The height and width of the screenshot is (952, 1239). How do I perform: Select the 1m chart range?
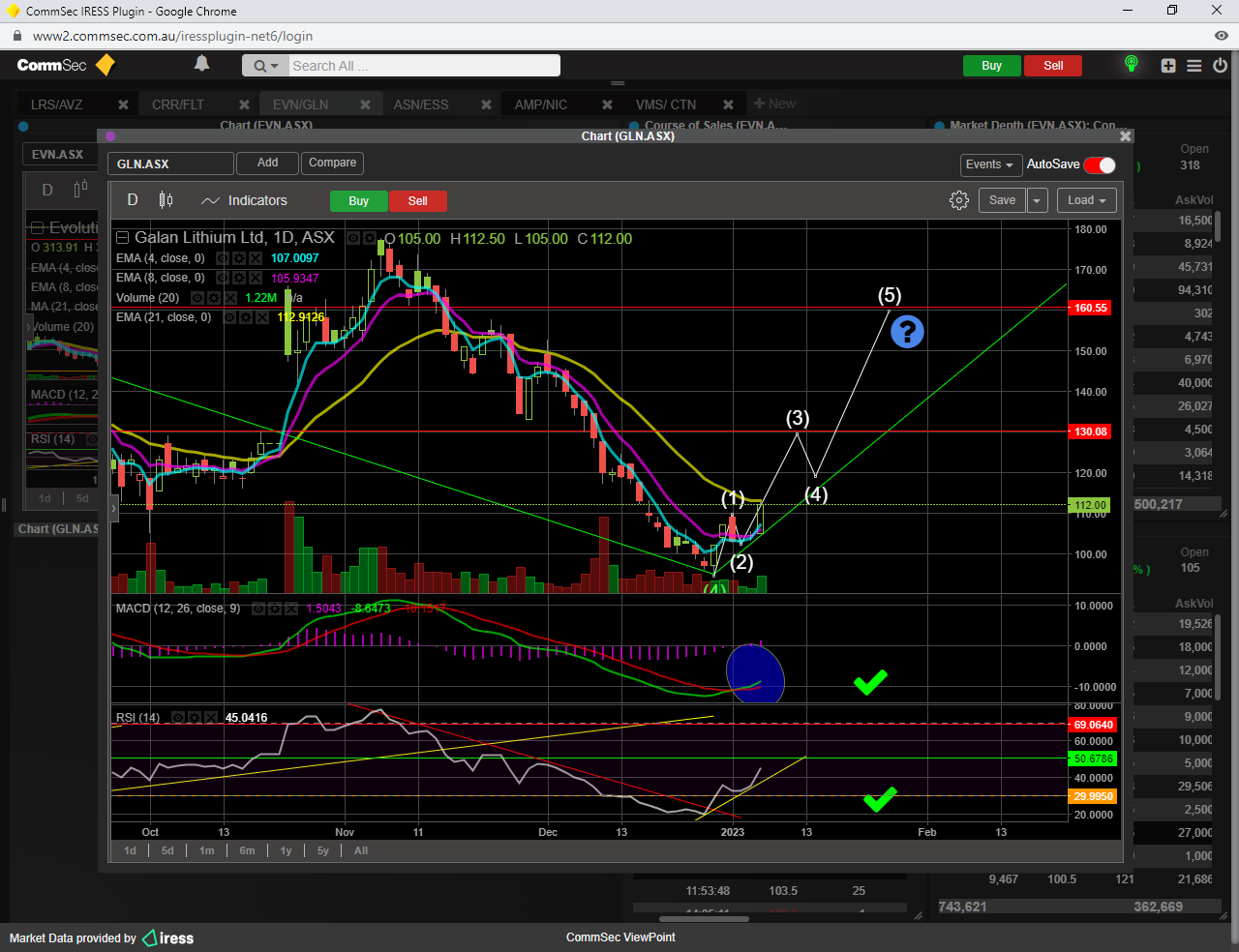click(x=207, y=850)
